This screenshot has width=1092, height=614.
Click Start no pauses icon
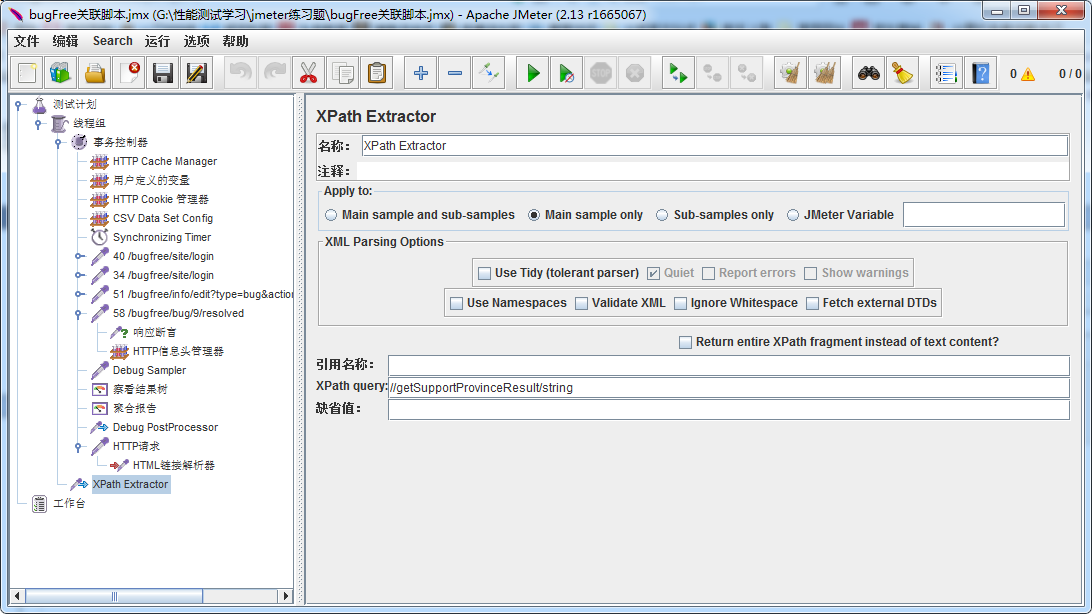[x=567, y=73]
